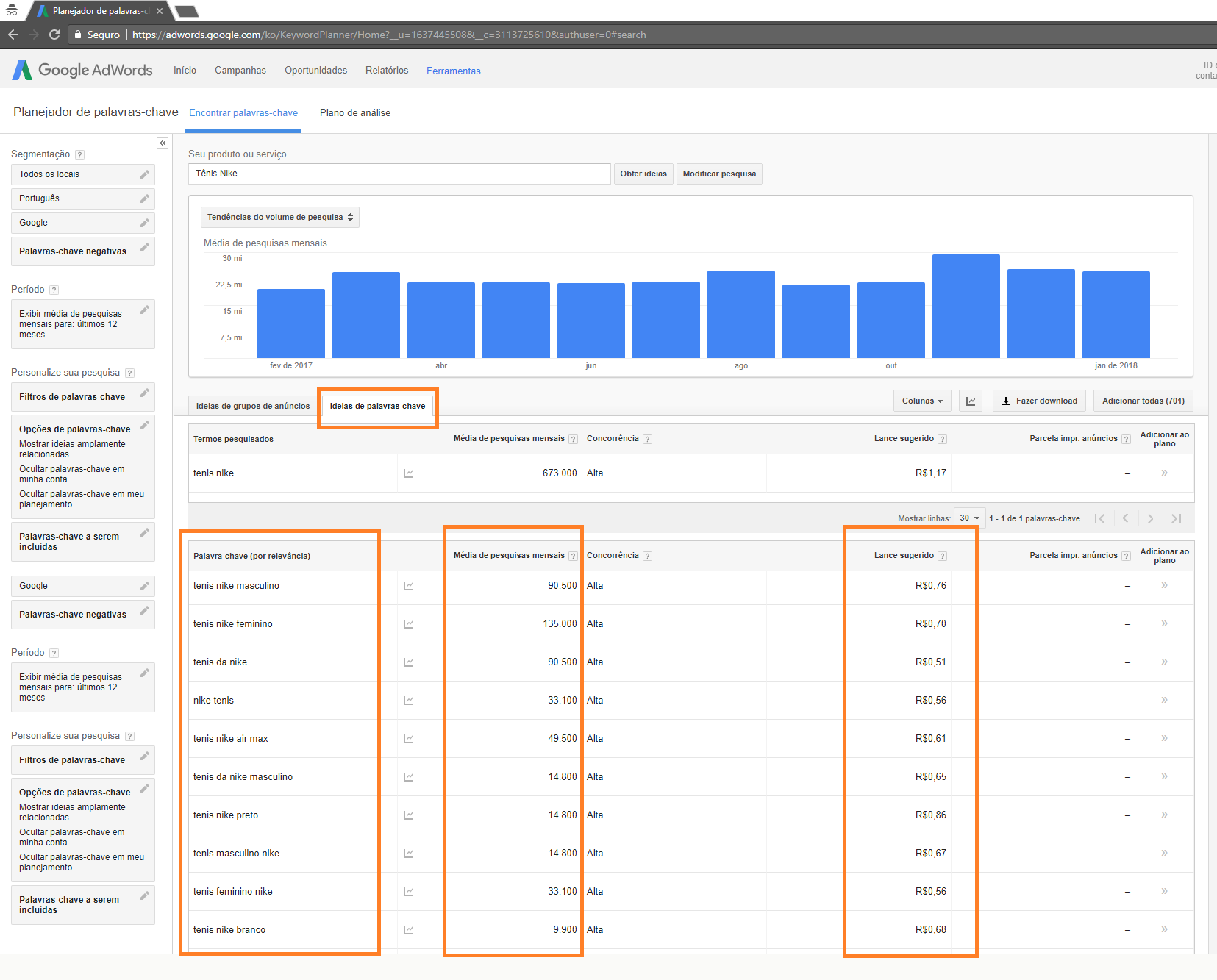The image size is (1217, 980).
Task: Reload the browser page
Action: pos(54,35)
